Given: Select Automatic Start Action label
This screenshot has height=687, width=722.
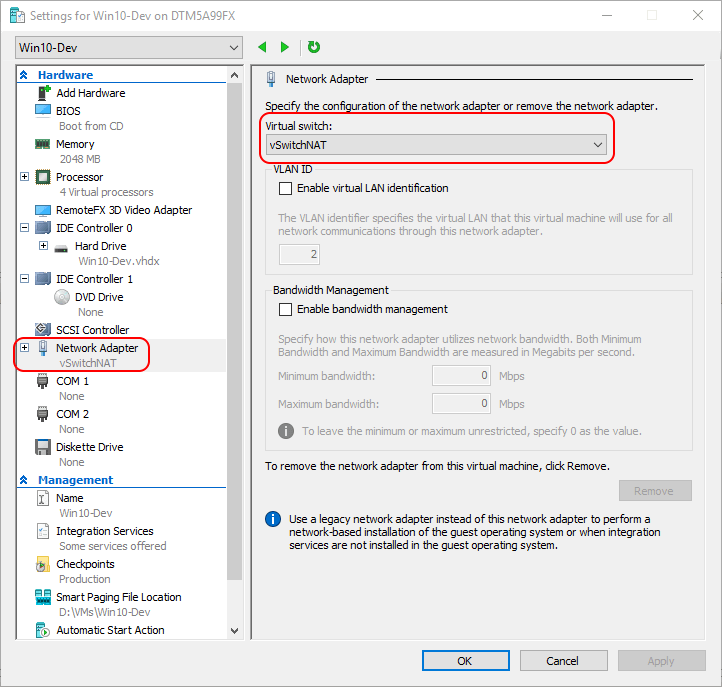Looking at the screenshot, I should 110,630.
